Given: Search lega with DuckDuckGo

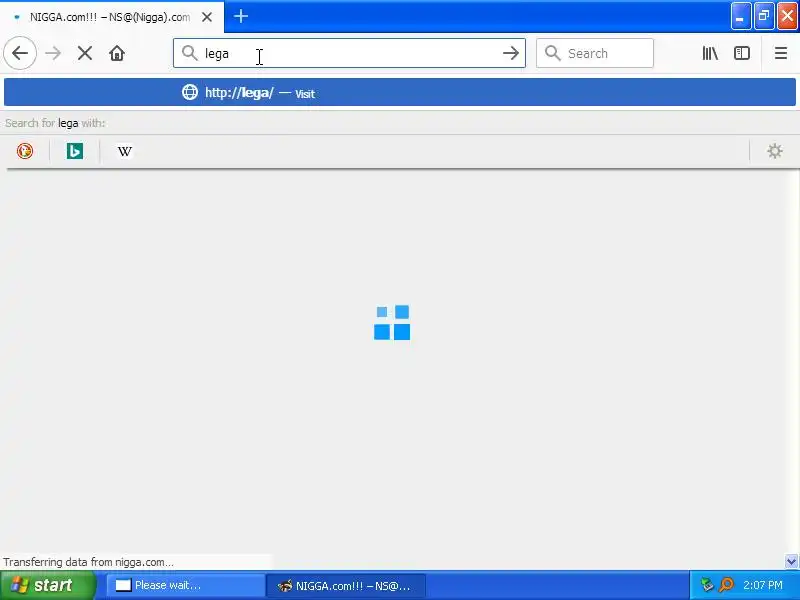Looking at the screenshot, I should (x=25, y=151).
